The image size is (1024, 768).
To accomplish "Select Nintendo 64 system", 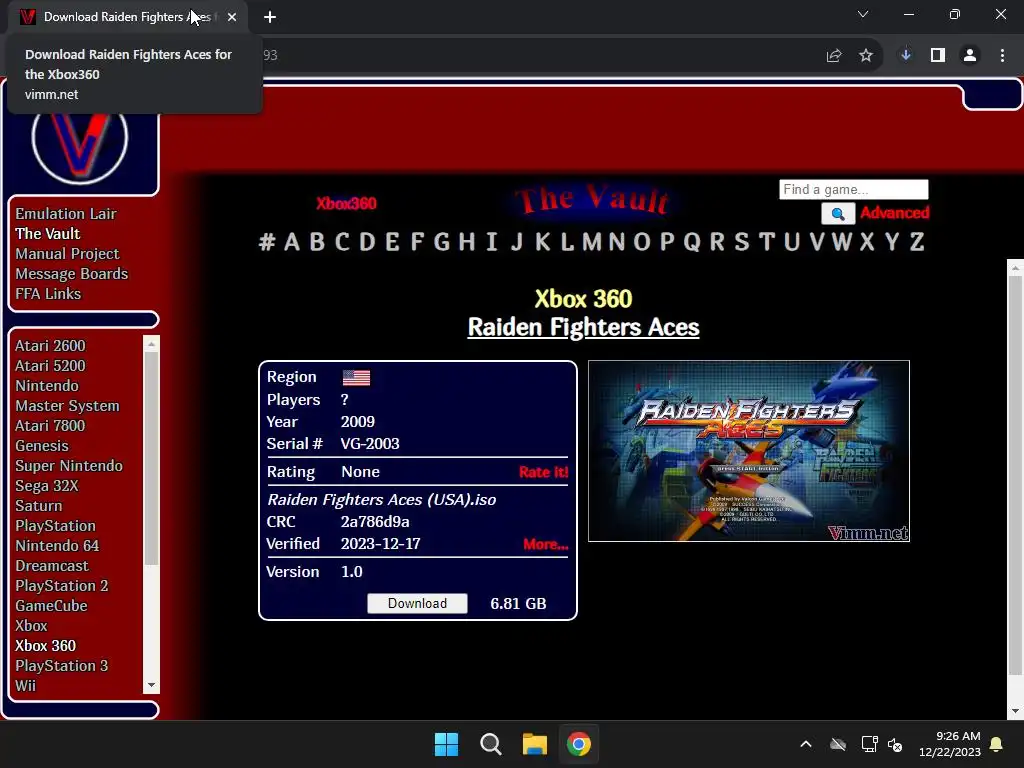I will (x=57, y=546).
